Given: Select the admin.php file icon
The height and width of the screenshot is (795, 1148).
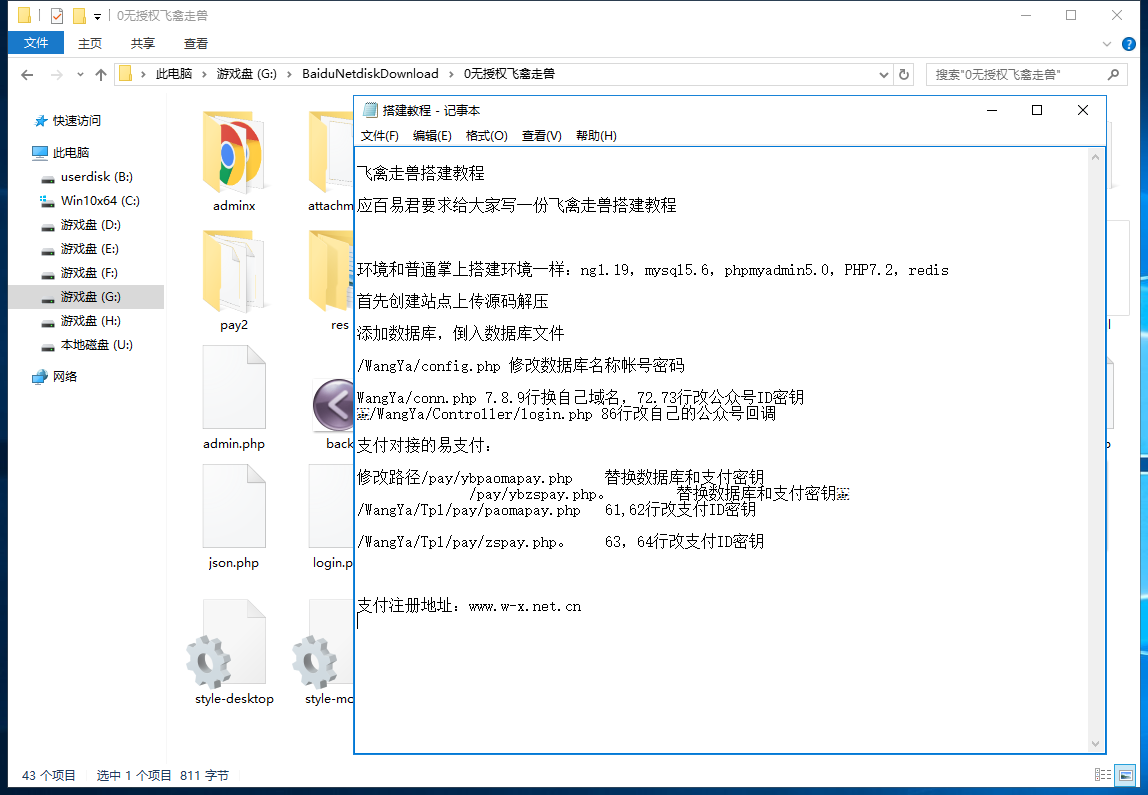Looking at the screenshot, I should click(234, 388).
